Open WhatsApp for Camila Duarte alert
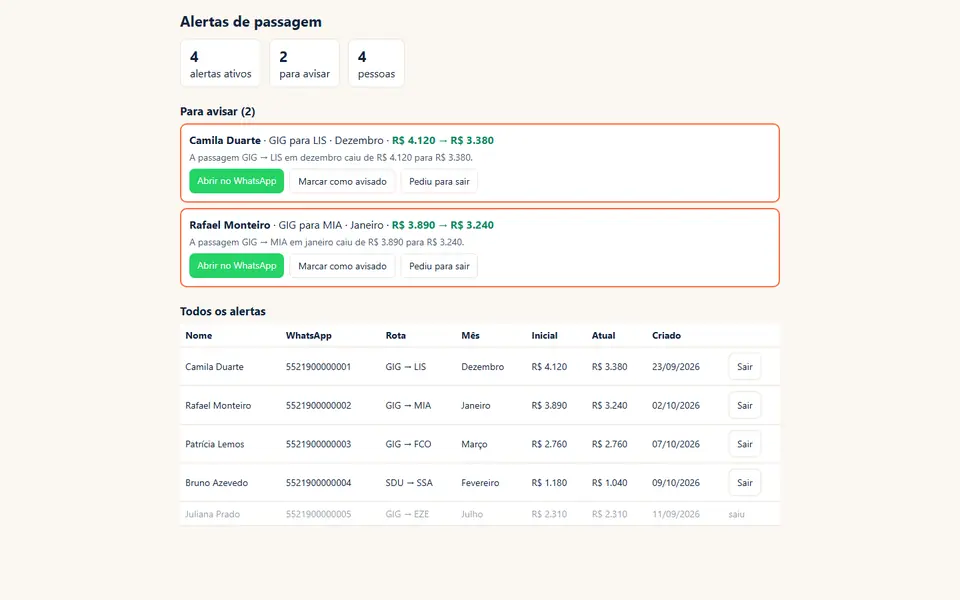 click(x=236, y=181)
